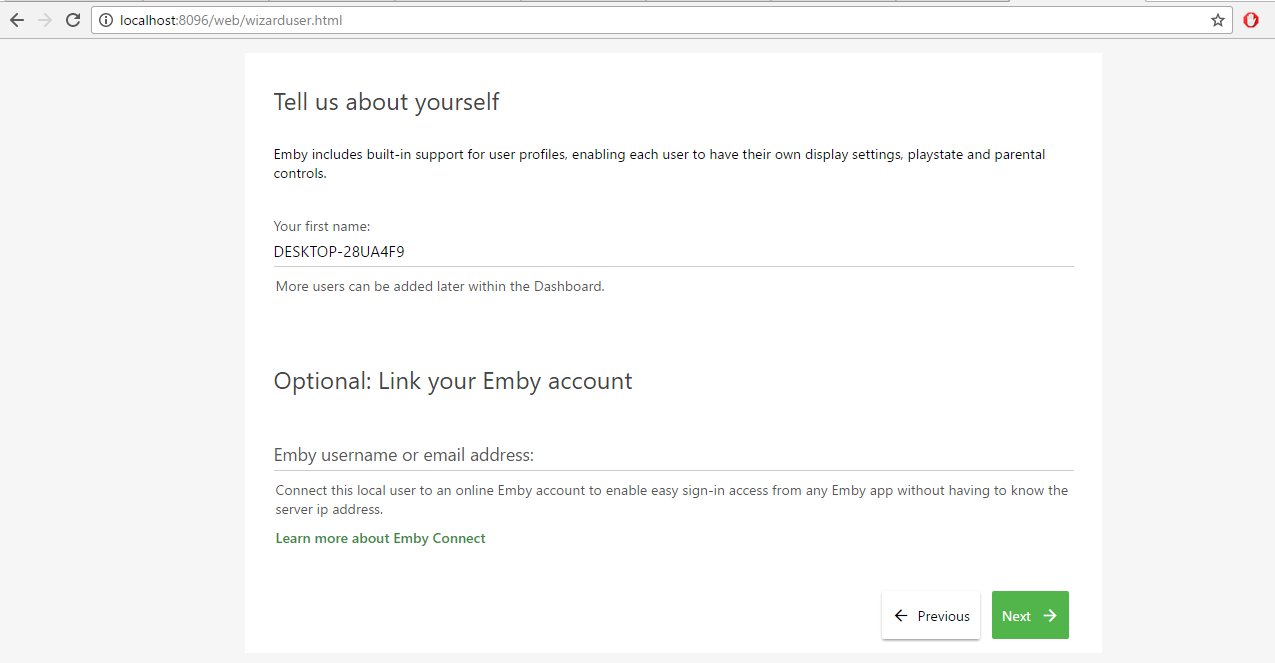1275x663 pixels.
Task: Click the site info icon in address bar
Action: 106,20
